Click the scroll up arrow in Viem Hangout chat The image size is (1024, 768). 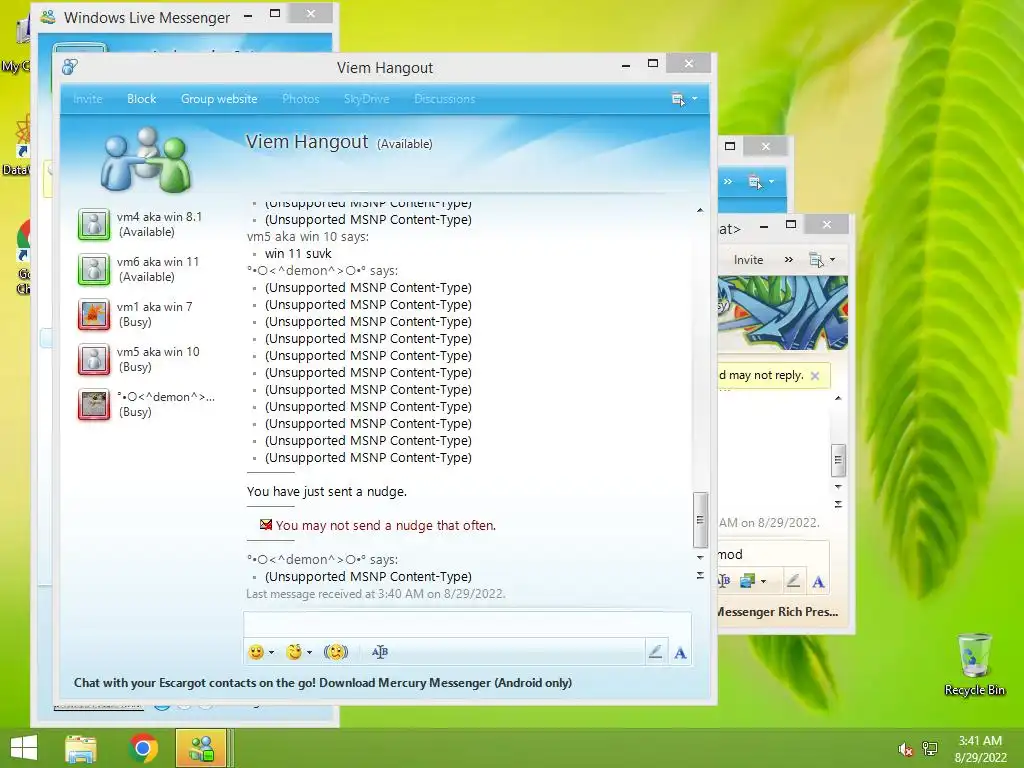pyautogui.click(x=700, y=210)
